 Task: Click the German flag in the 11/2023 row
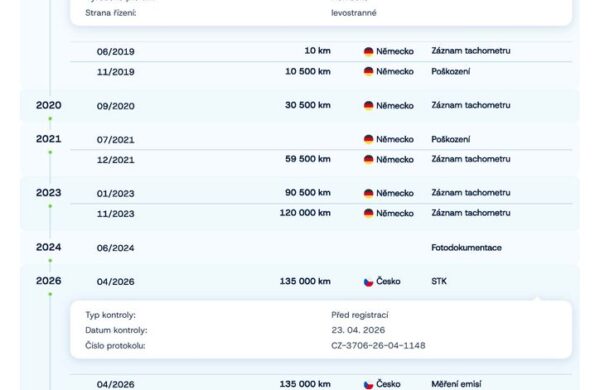368,214
